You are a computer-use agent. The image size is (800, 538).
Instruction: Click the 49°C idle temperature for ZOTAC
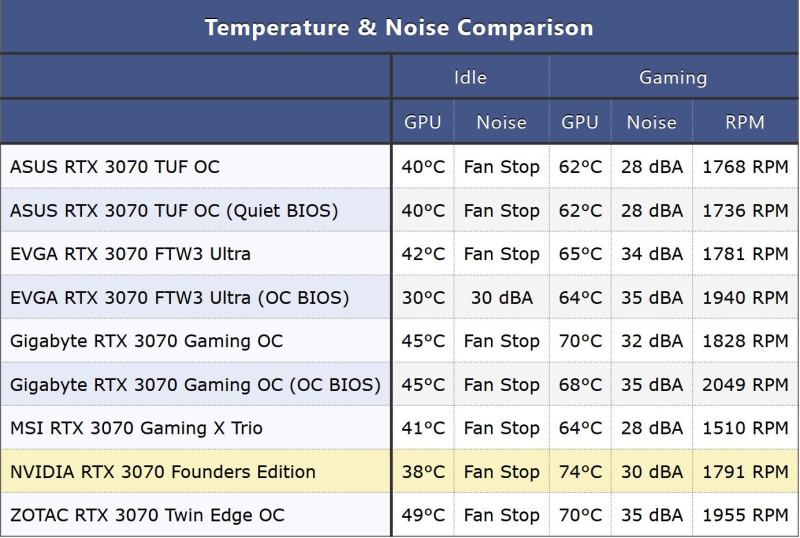(x=423, y=515)
